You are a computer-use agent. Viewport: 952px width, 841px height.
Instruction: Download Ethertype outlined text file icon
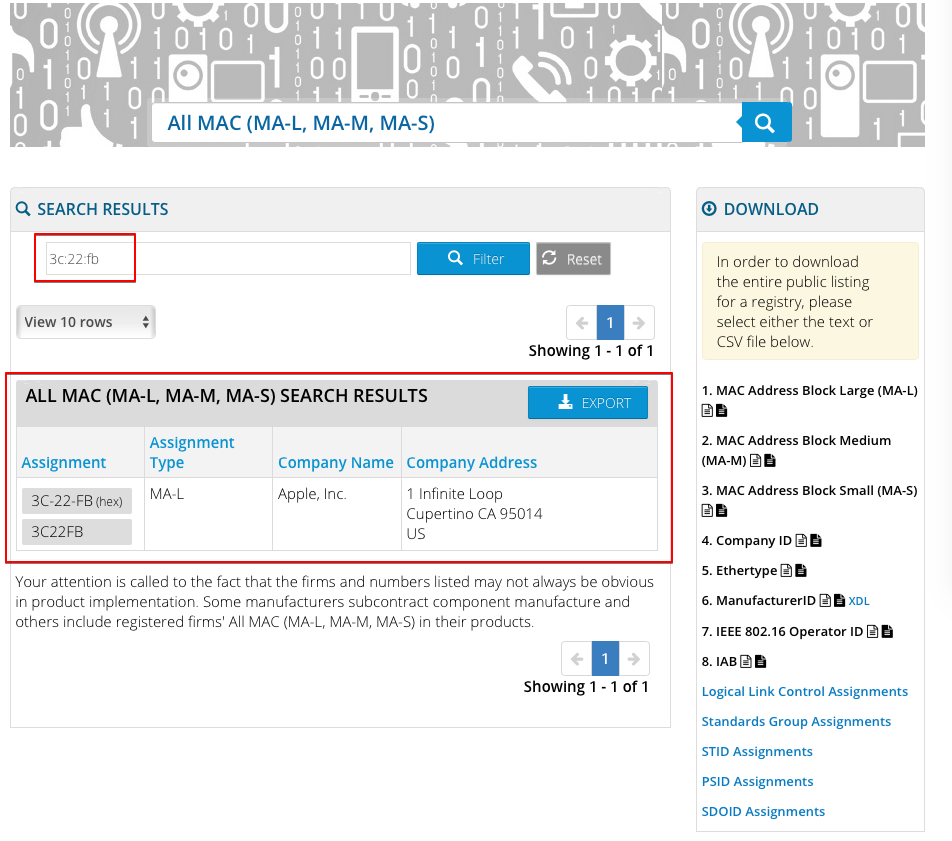point(786,570)
